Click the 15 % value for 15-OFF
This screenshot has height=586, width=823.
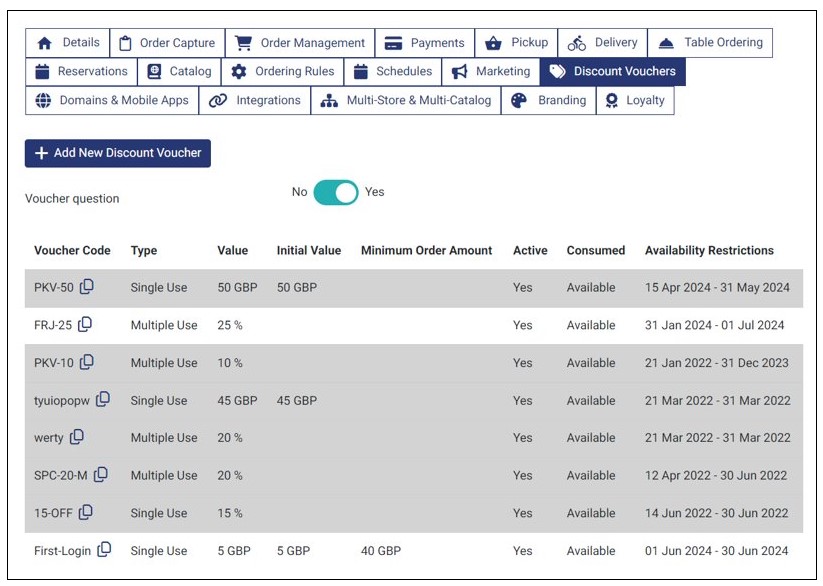[x=230, y=513]
